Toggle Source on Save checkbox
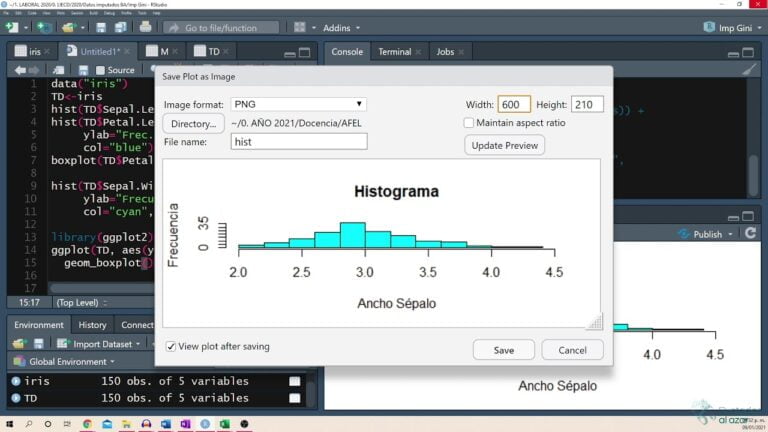The image size is (768, 432). (x=100, y=70)
